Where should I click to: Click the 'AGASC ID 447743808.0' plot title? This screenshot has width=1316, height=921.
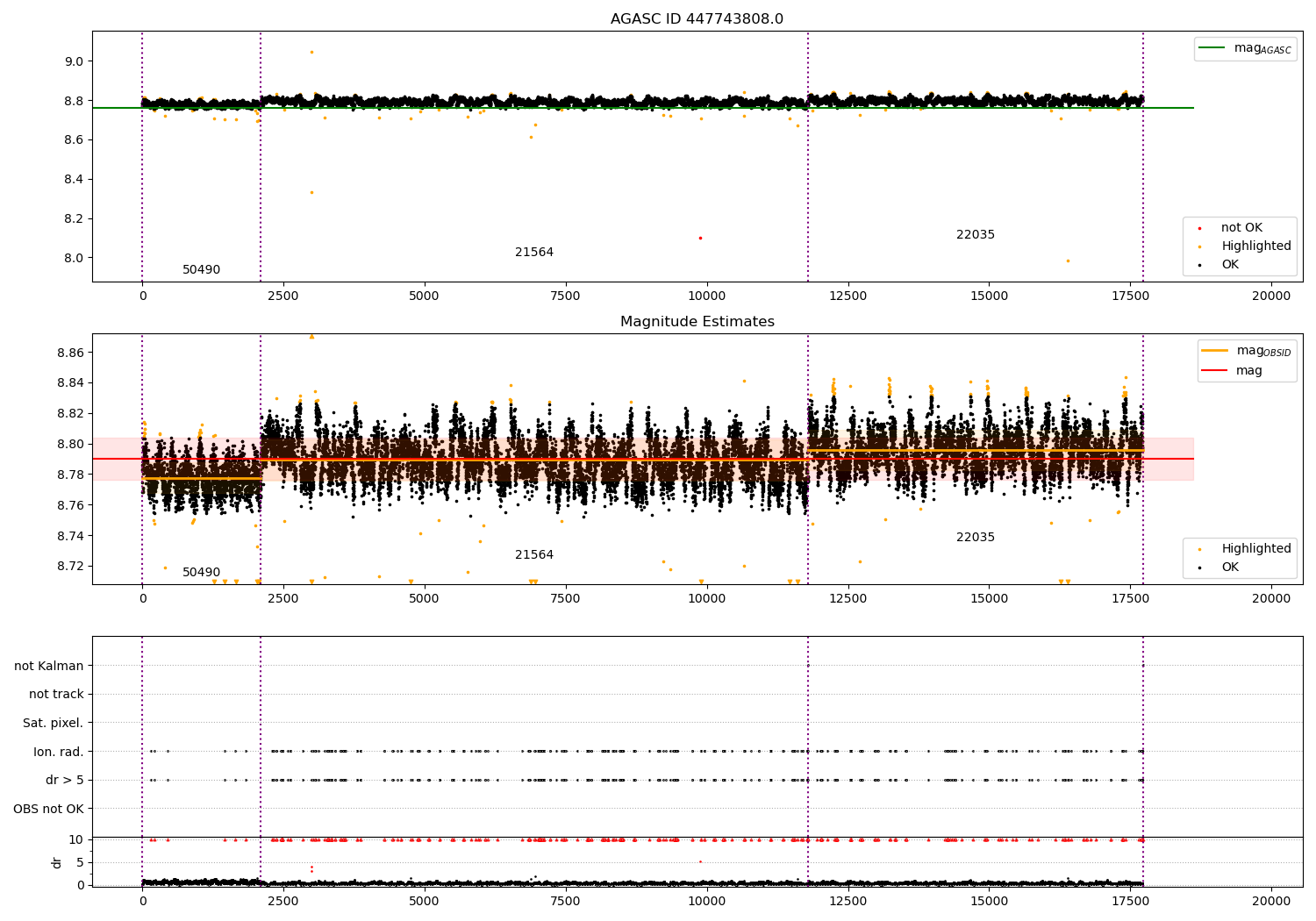point(697,19)
